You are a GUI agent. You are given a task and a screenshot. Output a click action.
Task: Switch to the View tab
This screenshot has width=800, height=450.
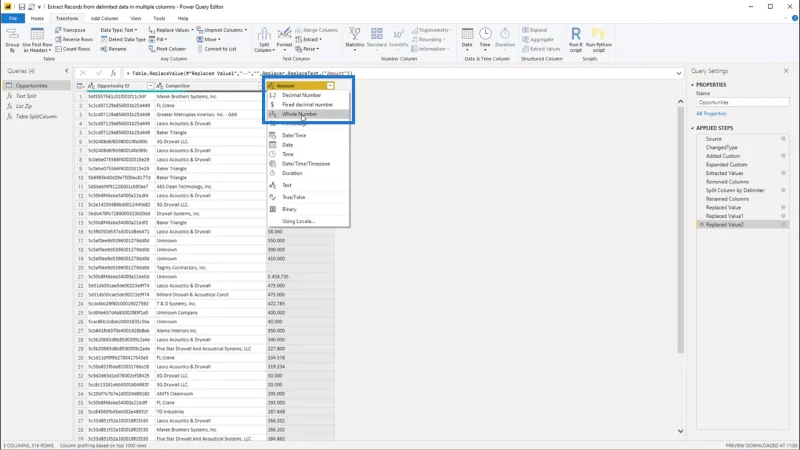[x=136, y=18]
